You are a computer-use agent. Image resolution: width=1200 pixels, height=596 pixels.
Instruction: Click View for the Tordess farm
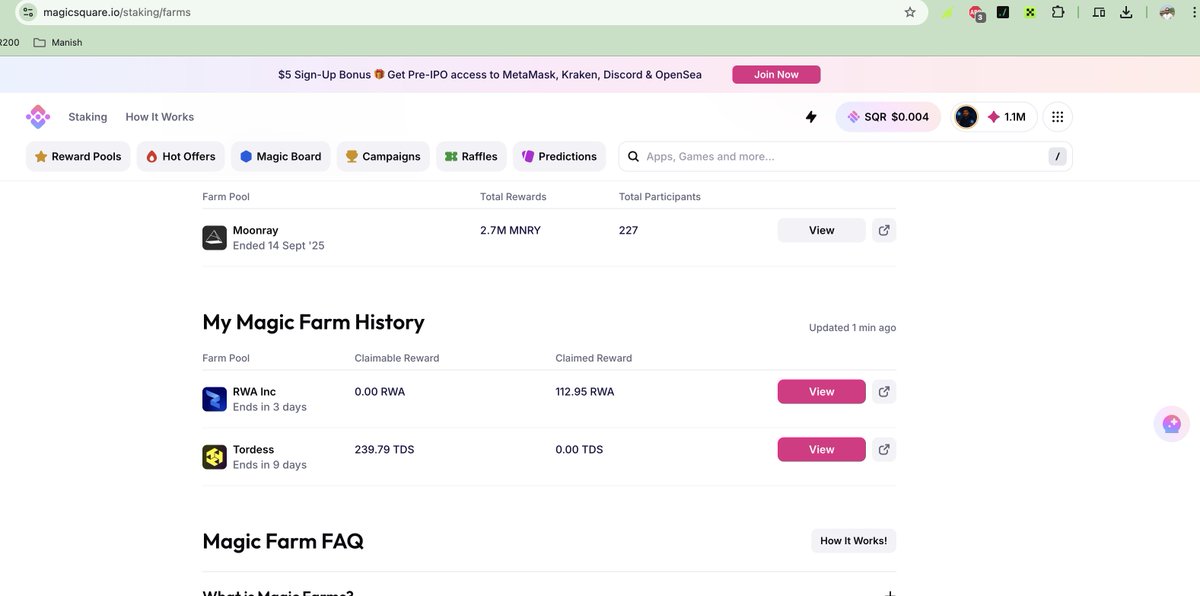pos(821,450)
